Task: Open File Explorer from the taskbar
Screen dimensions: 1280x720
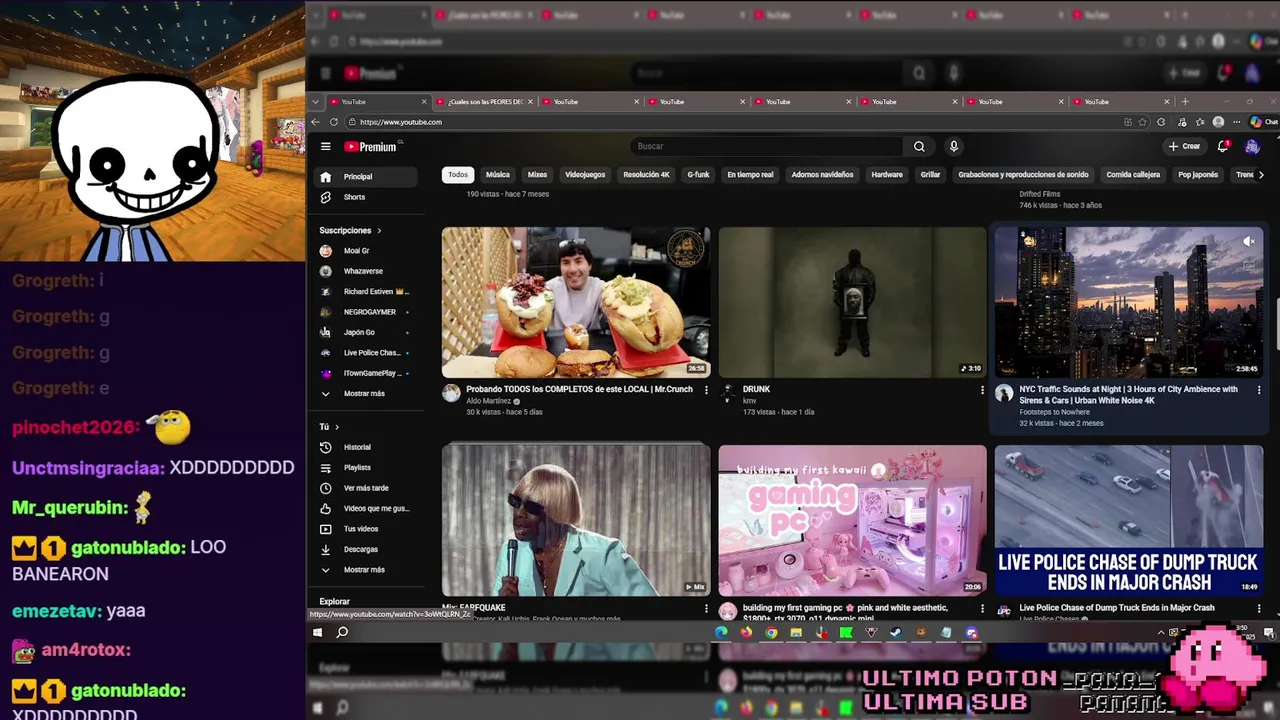Action: click(x=796, y=632)
